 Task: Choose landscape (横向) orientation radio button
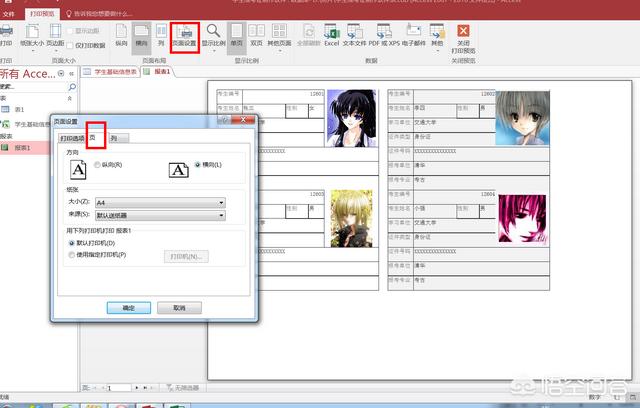point(198,165)
